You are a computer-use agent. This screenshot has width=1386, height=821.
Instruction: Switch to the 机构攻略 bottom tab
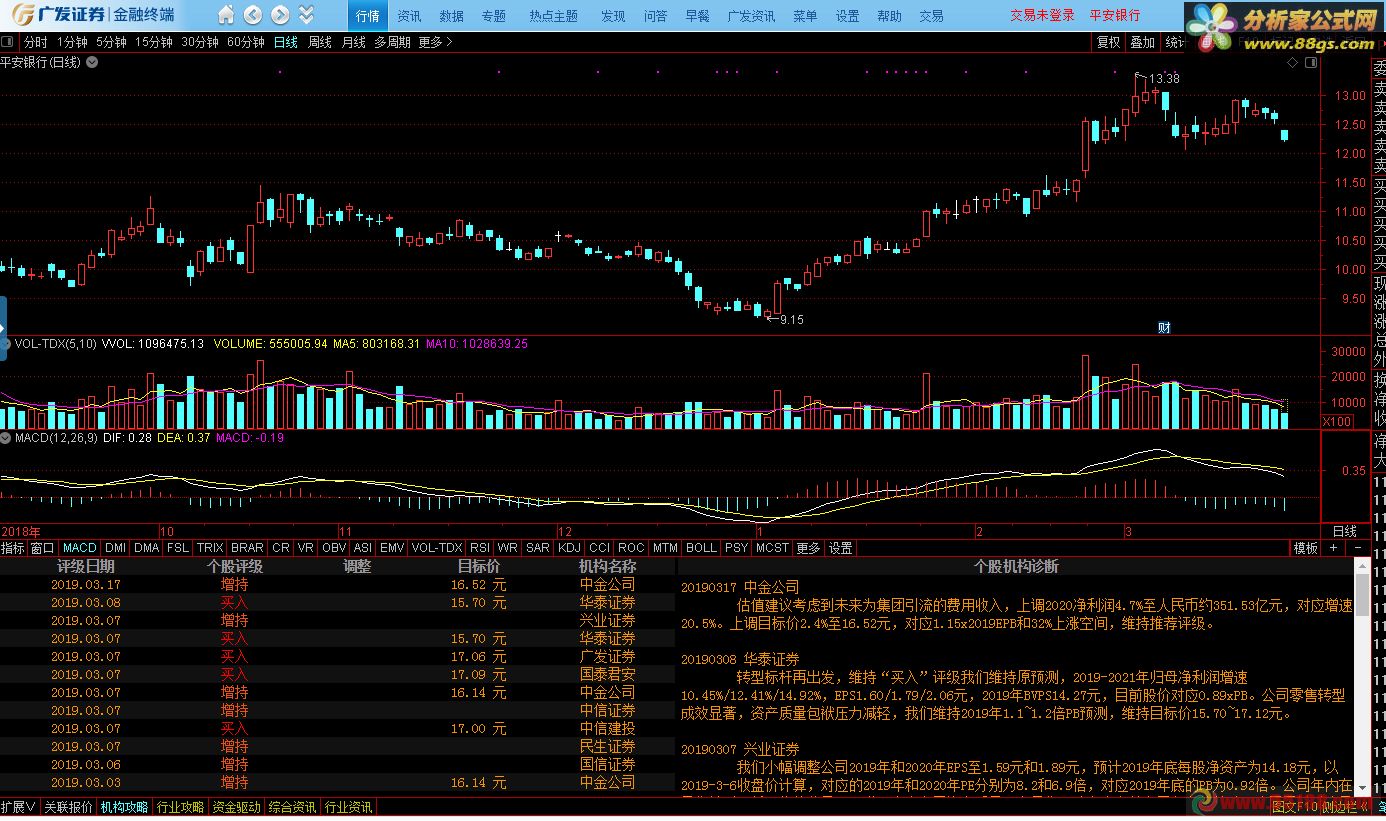click(x=124, y=807)
